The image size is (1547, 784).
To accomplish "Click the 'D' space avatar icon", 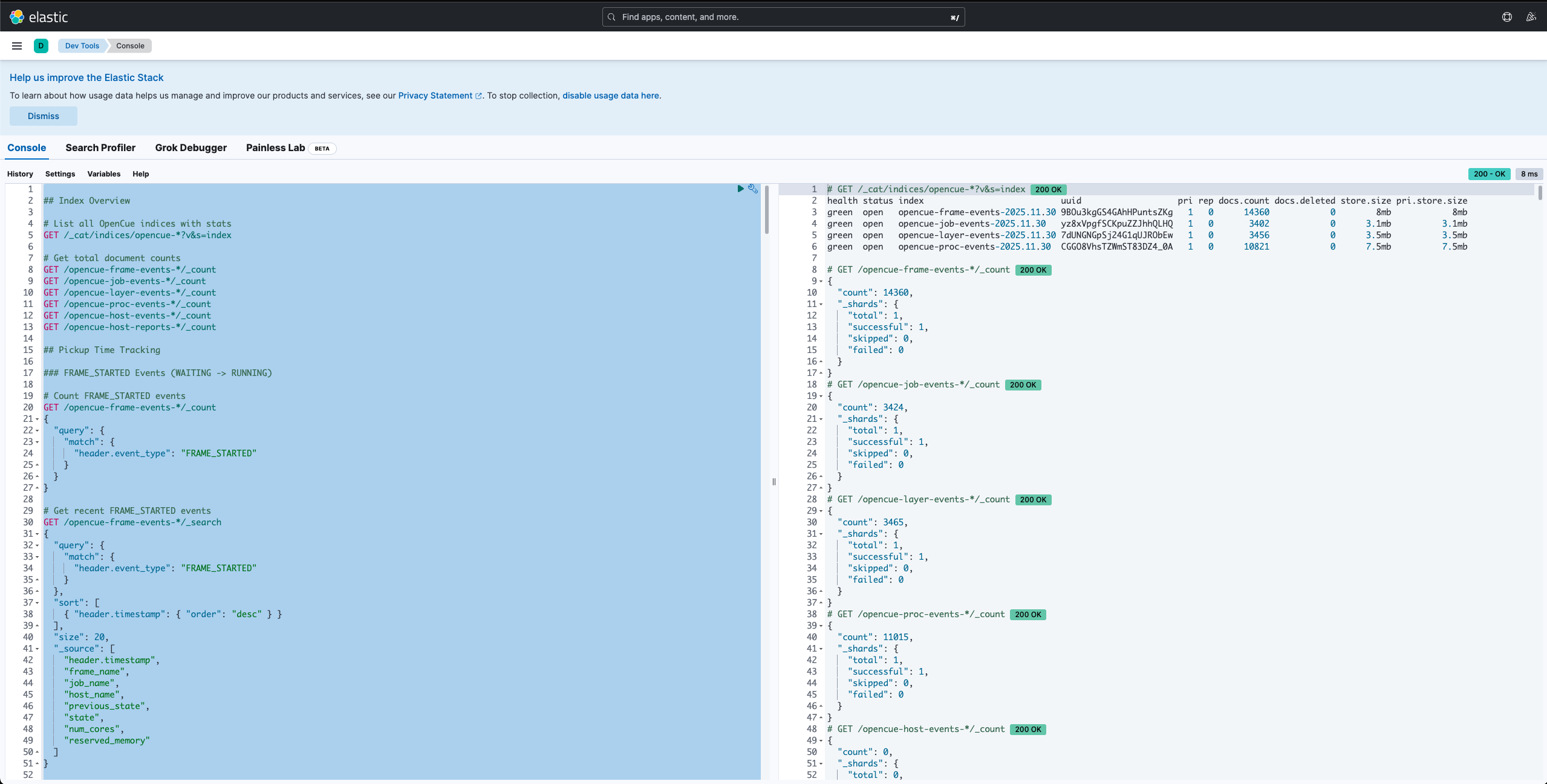I will point(41,45).
